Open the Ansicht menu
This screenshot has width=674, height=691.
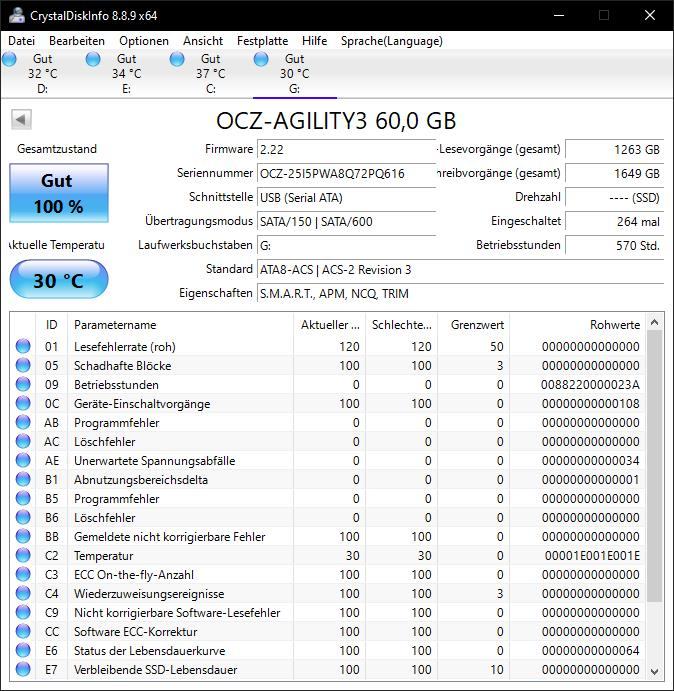203,41
